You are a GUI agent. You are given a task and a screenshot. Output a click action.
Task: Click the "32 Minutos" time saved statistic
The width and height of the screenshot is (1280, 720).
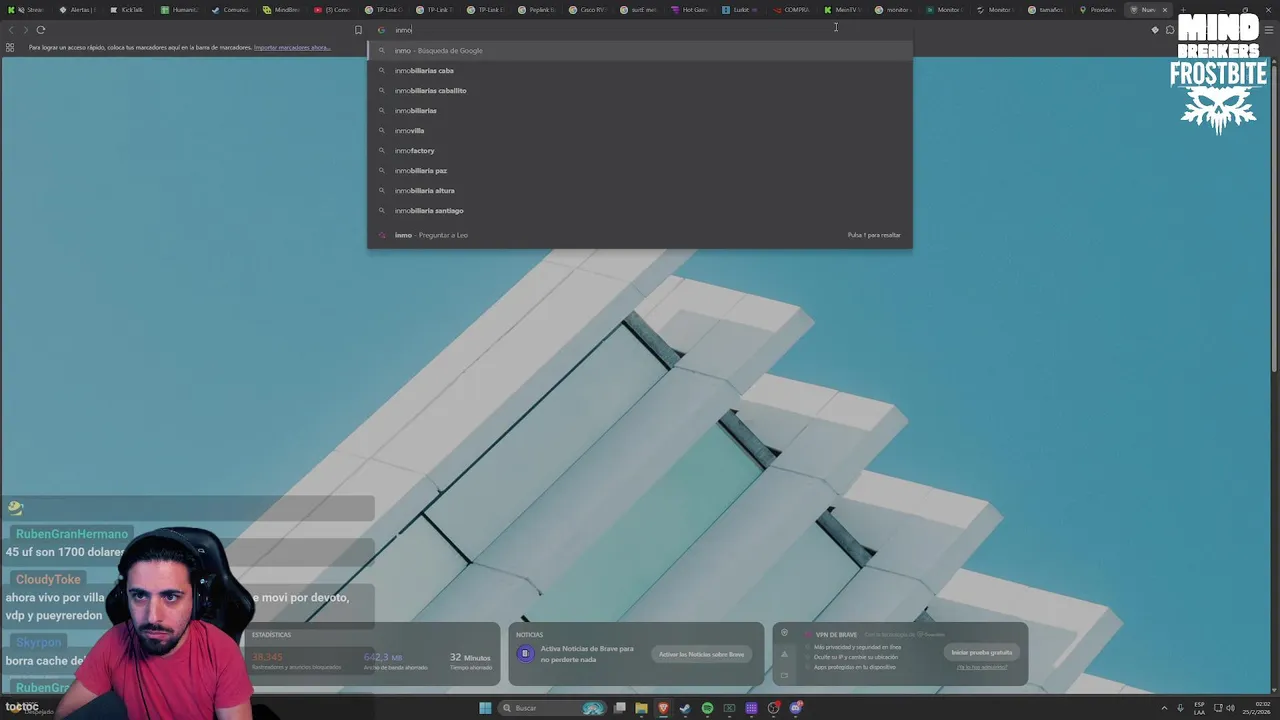[x=470, y=660]
